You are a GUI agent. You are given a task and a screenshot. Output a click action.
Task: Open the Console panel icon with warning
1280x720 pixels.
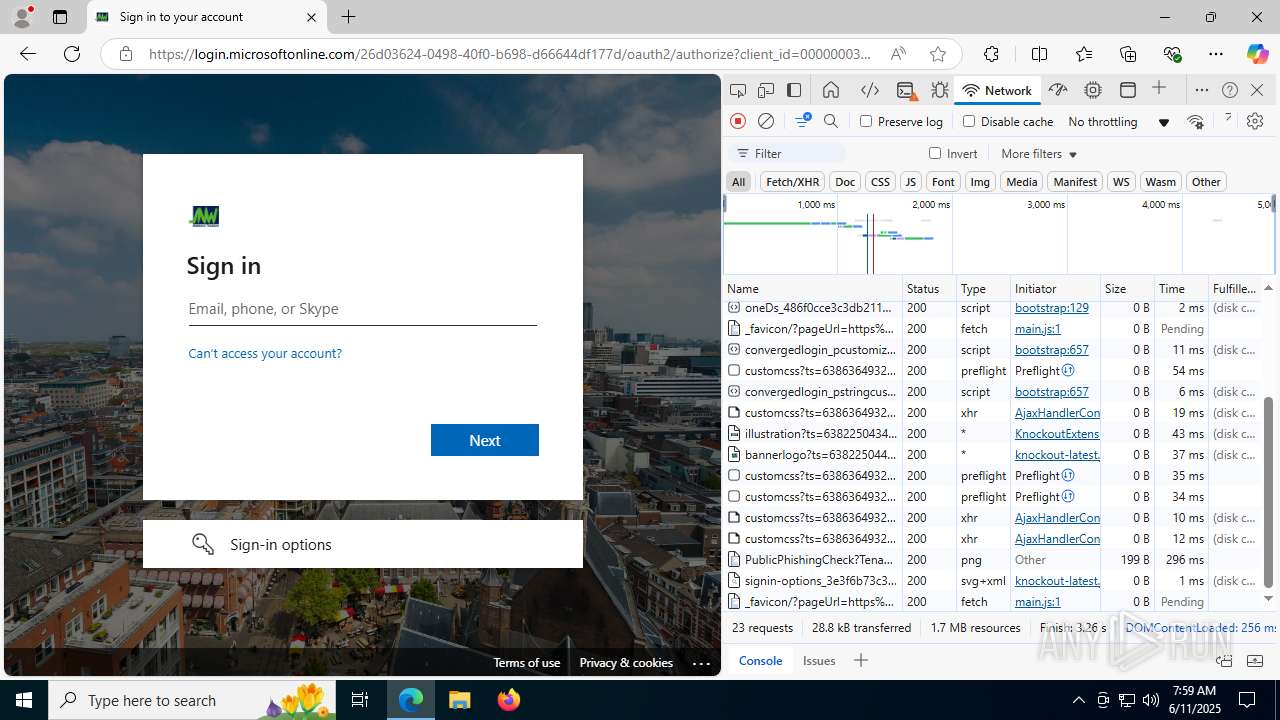point(906,90)
